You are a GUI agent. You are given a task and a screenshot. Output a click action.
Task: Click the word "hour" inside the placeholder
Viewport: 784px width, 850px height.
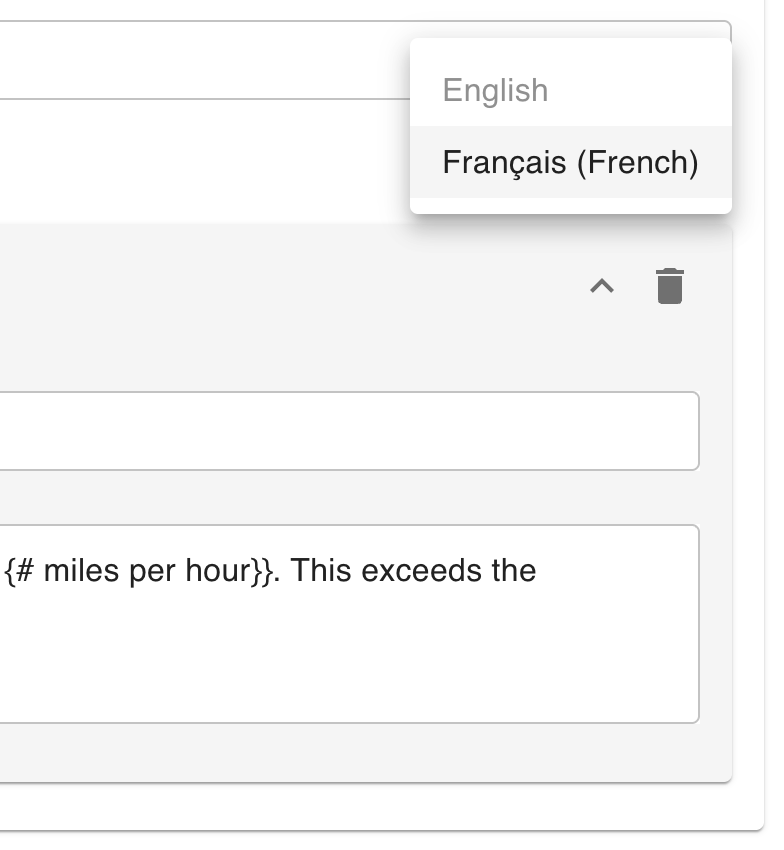[217, 571]
